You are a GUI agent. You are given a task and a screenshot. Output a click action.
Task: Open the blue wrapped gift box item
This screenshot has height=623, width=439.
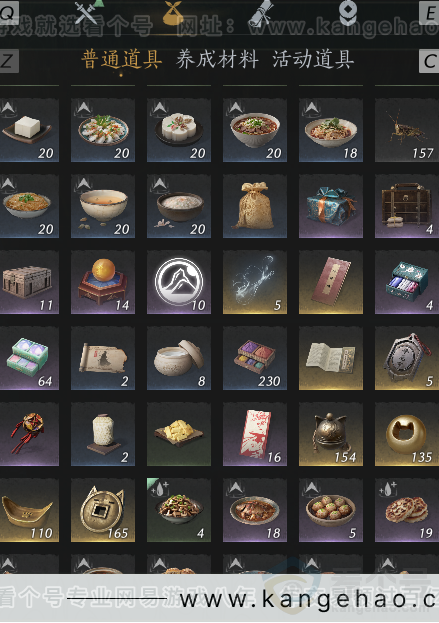pos(331,206)
